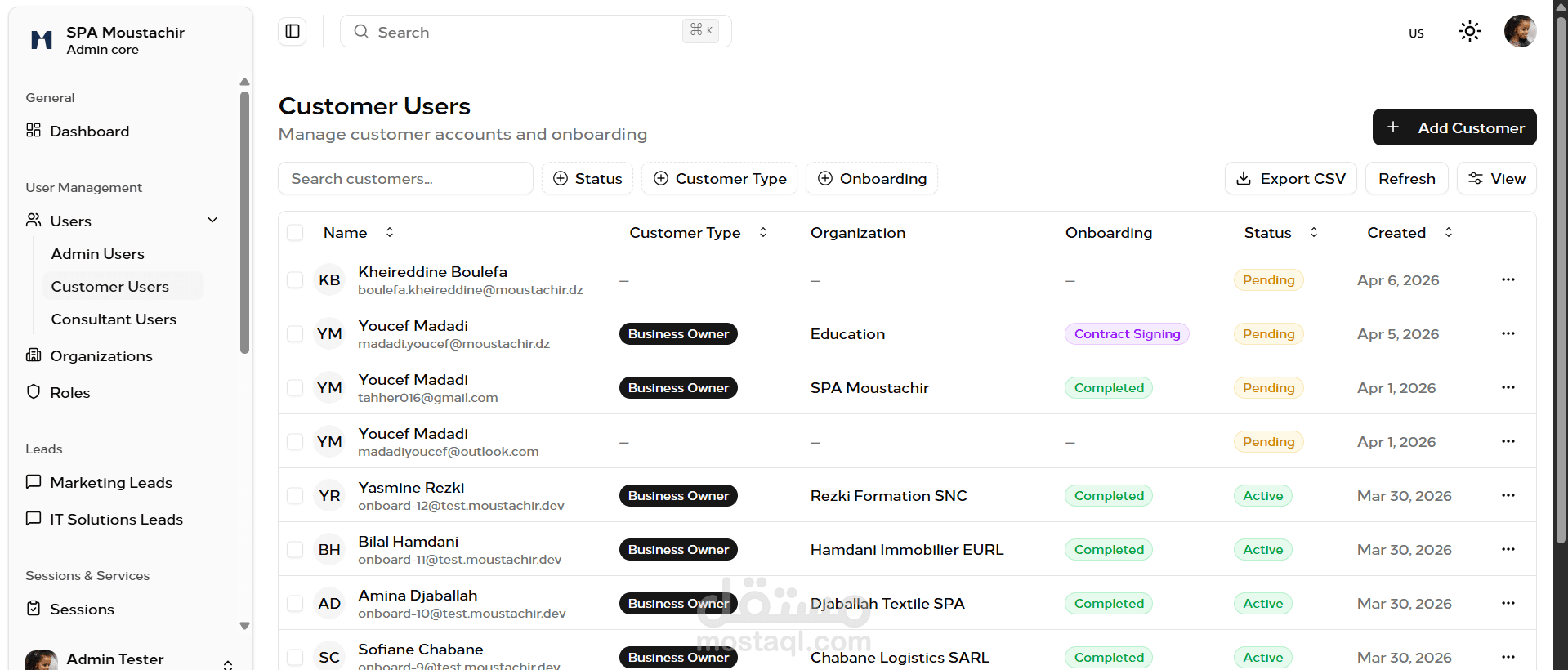
Task: Switch theme with the sun icon
Action: [1469, 32]
